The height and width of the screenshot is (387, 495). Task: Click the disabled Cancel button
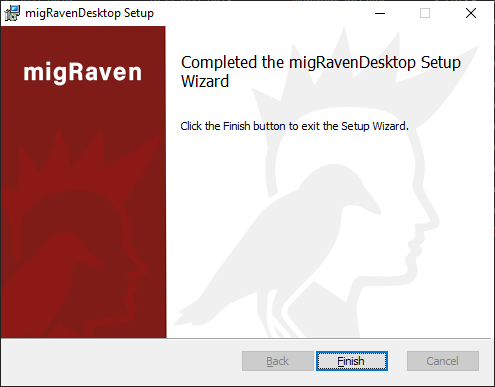click(443, 361)
